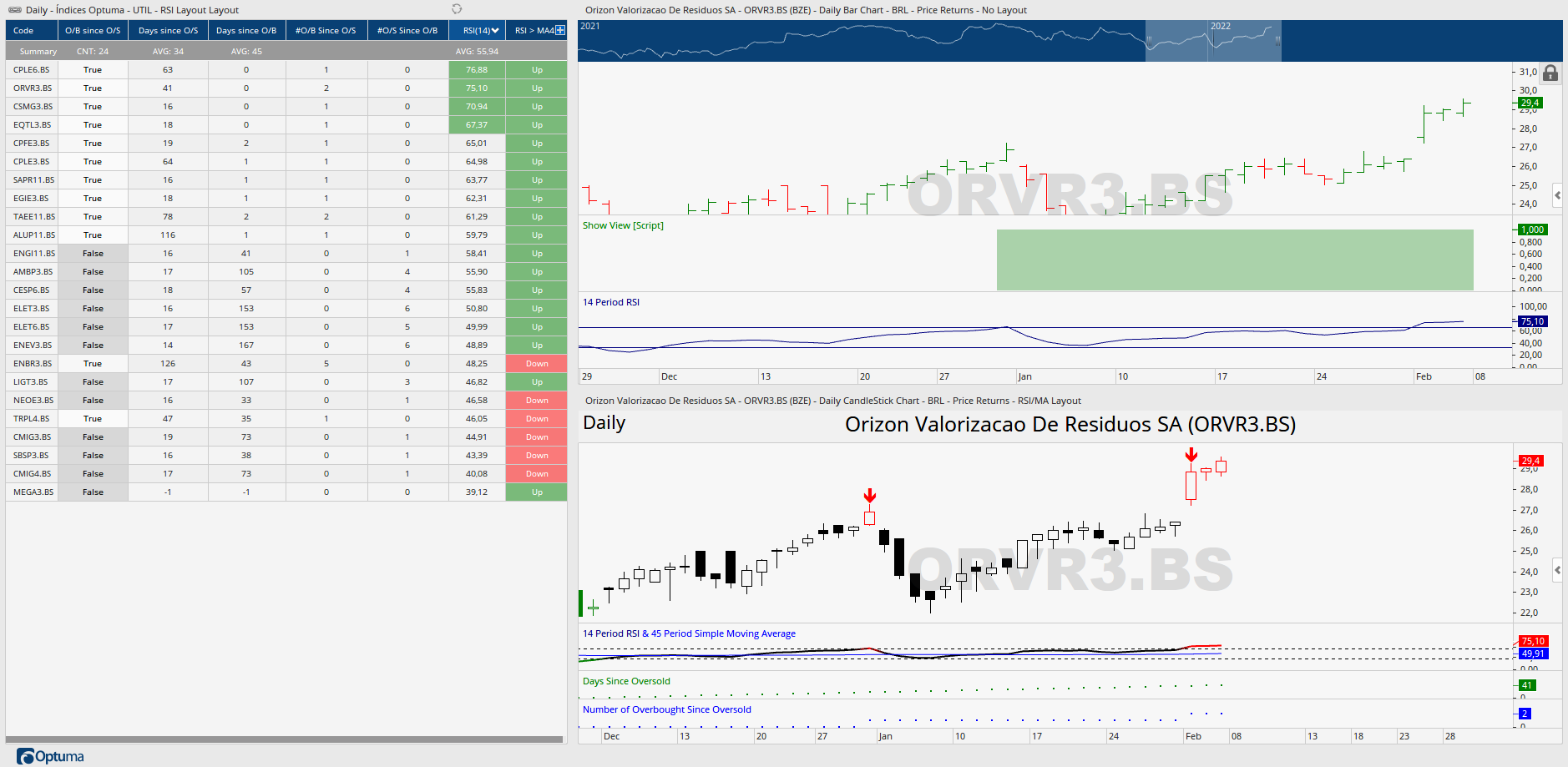Click the RSI & 45 Period Moving Average label
1568x767 pixels.
[x=689, y=633]
